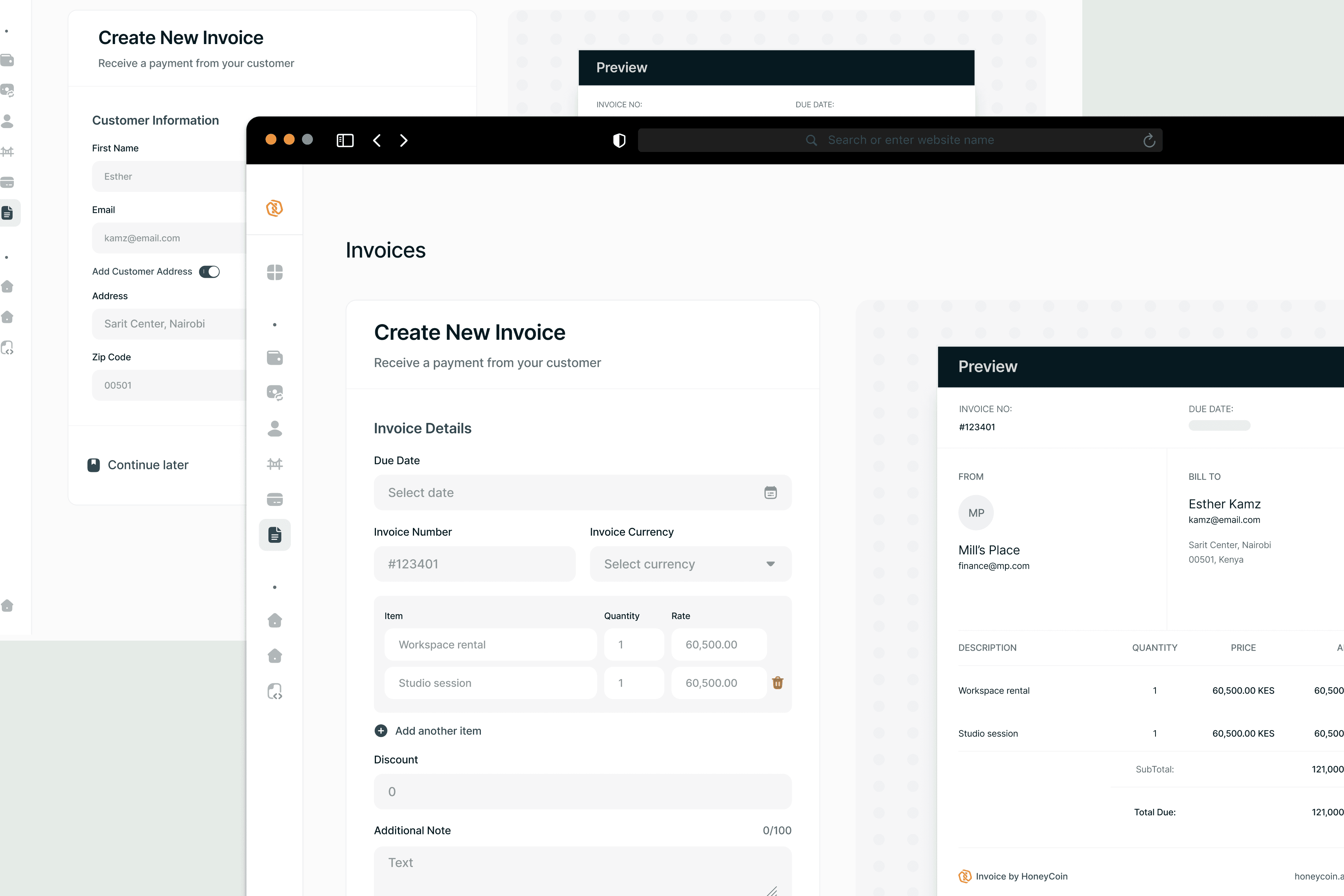
Task: Open the Select currency dropdown
Action: tap(691, 564)
